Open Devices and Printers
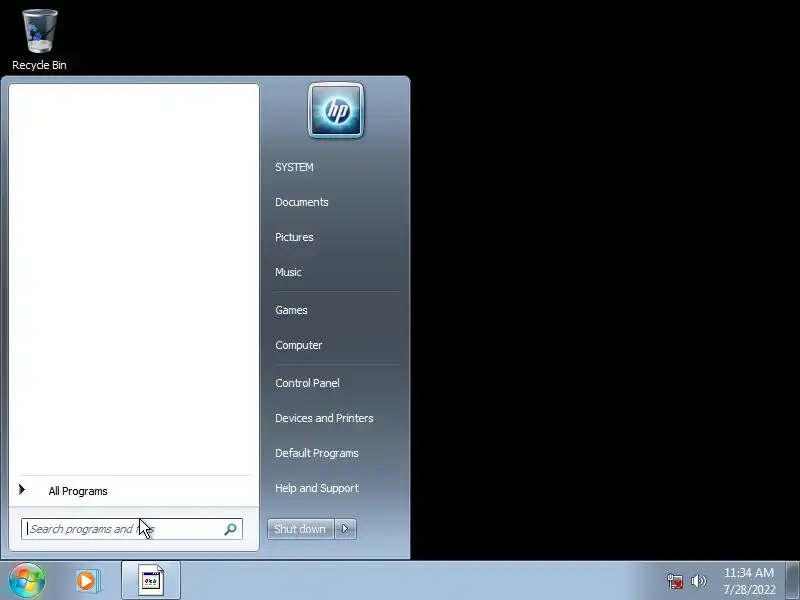 (x=324, y=418)
